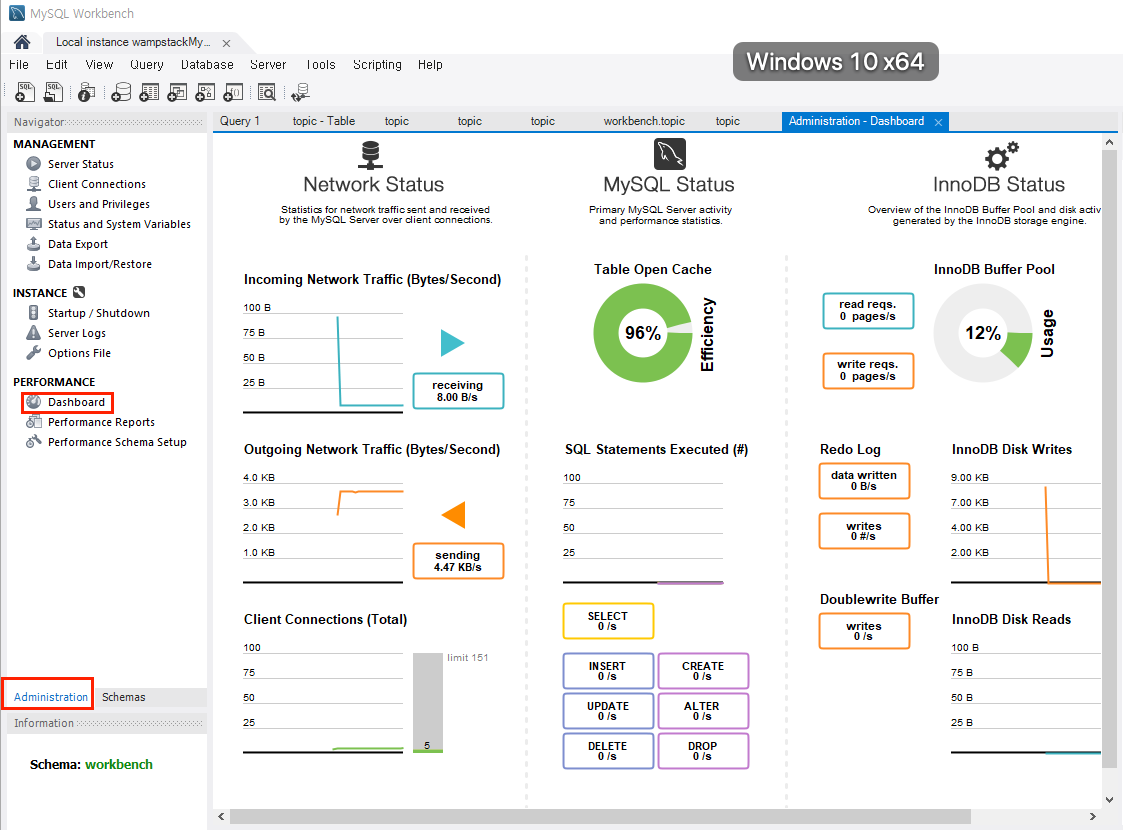Create a new table toolbar icon
1123x830 pixels.
149,92
